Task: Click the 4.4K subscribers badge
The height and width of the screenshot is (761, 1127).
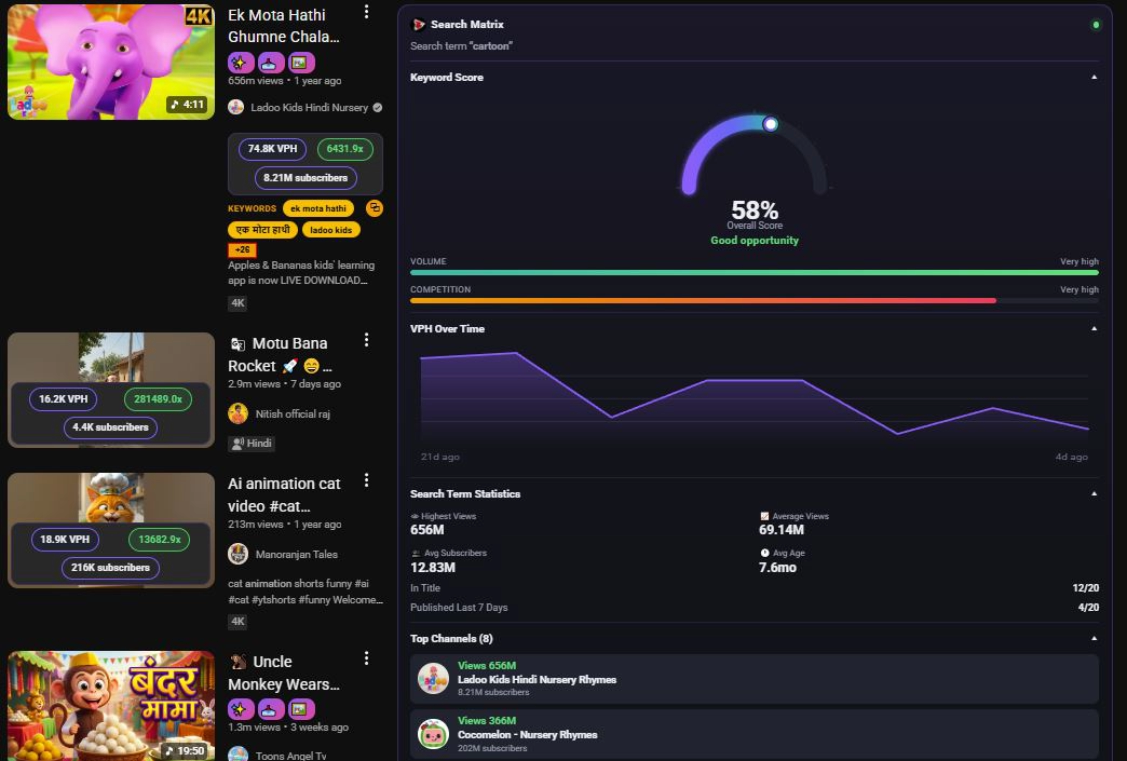Action: point(111,427)
